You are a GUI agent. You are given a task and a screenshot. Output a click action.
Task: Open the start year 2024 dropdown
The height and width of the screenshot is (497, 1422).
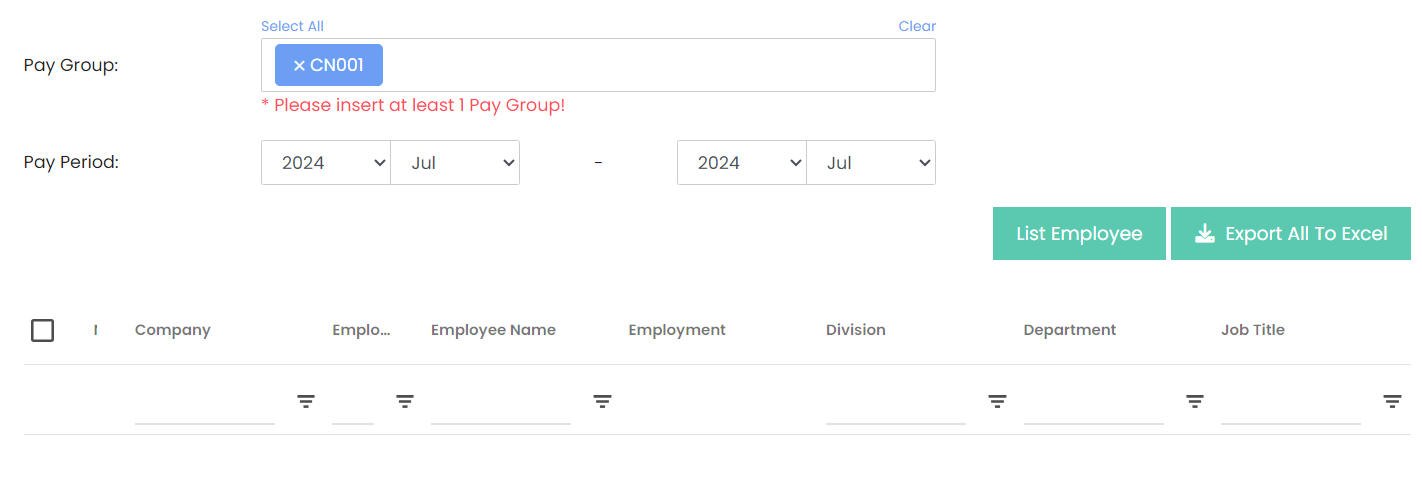click(326, 163)
